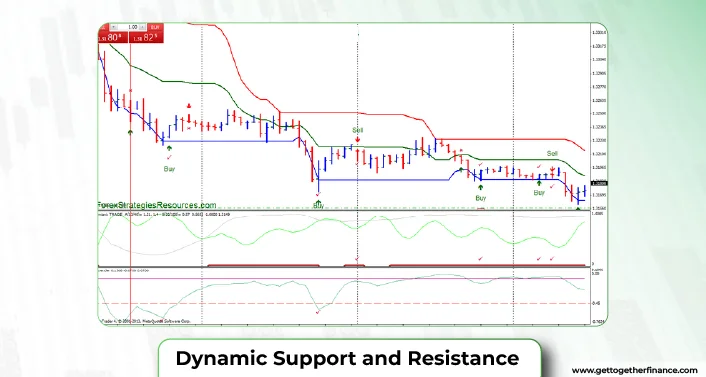Click the purple level line in bottom indicator window
Image resolution: width=706 pixels, height=377 pixels.
pos(344,278)
